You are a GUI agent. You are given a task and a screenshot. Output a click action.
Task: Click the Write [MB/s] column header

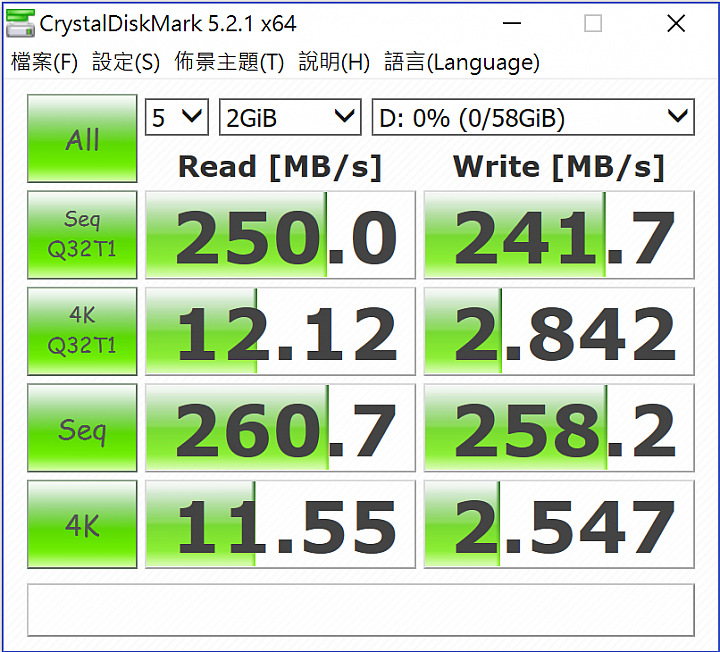coord(559,167)
